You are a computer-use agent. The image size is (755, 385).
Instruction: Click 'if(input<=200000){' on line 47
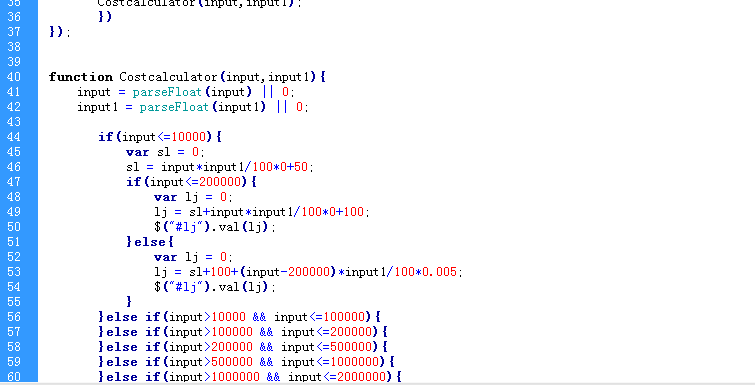tap(191, 182)
